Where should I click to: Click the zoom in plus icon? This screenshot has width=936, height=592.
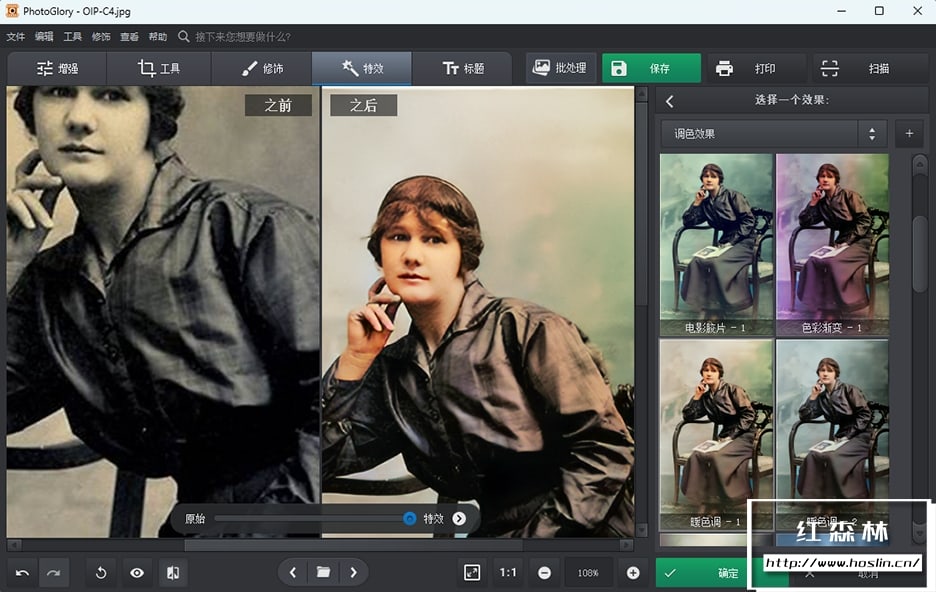point(633,573)
